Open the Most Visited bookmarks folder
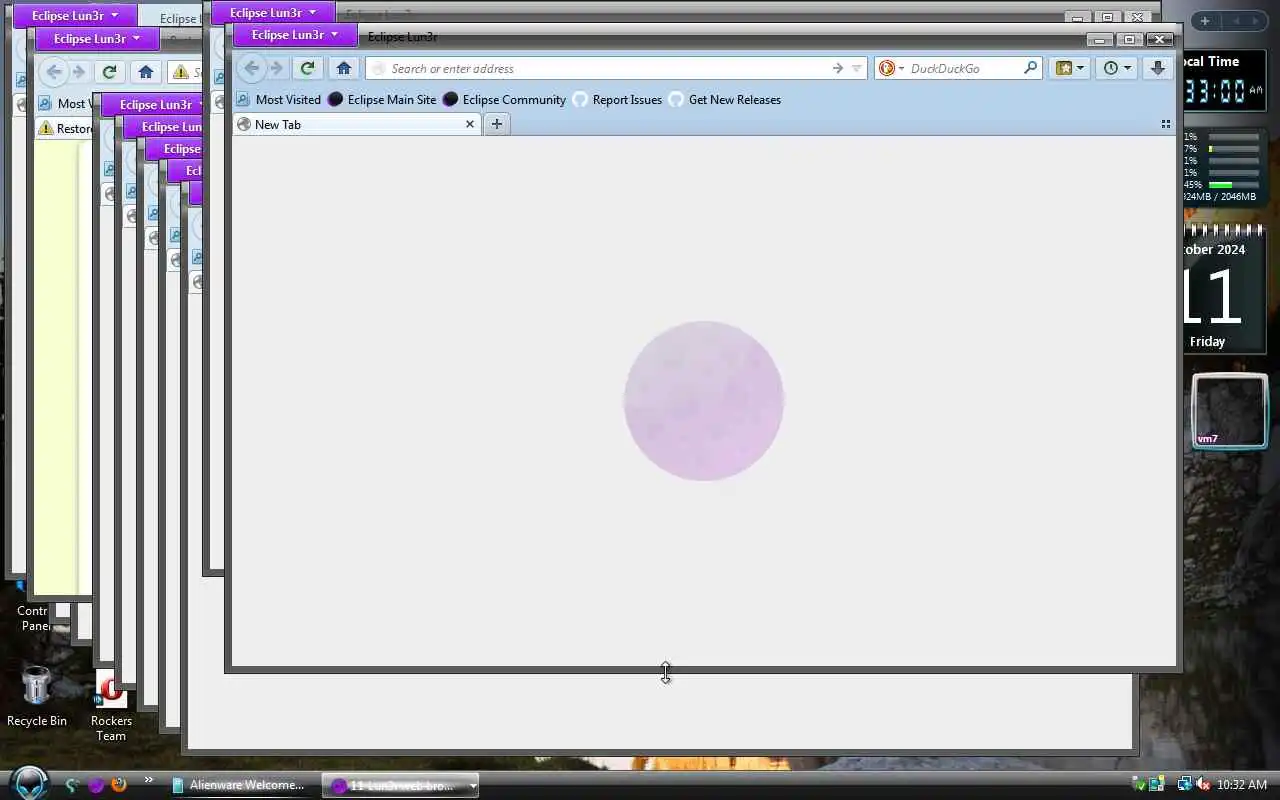 pyautogui.click(x=279, y=99)
